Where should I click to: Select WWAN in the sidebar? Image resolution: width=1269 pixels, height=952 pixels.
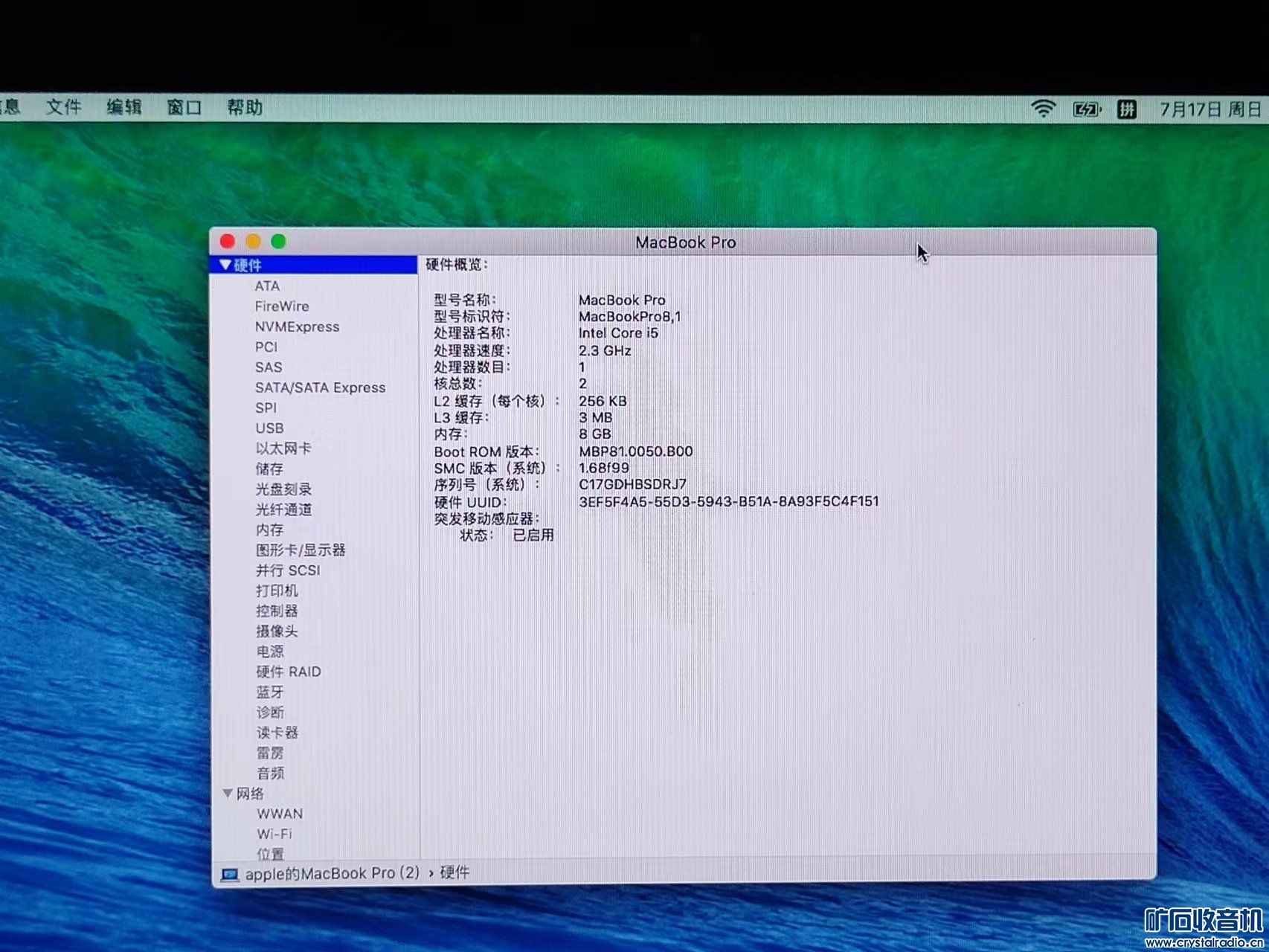[280, 814]
